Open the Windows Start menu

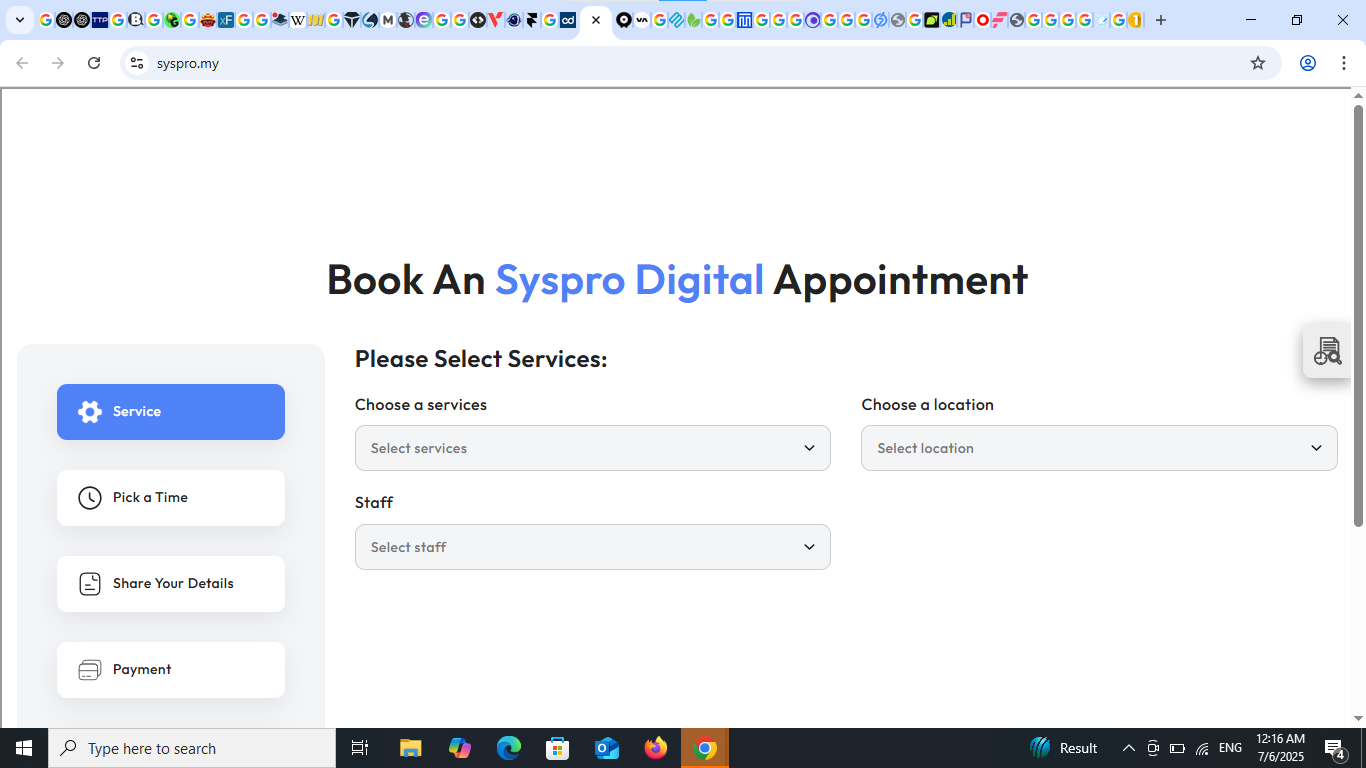coord(24,748)
